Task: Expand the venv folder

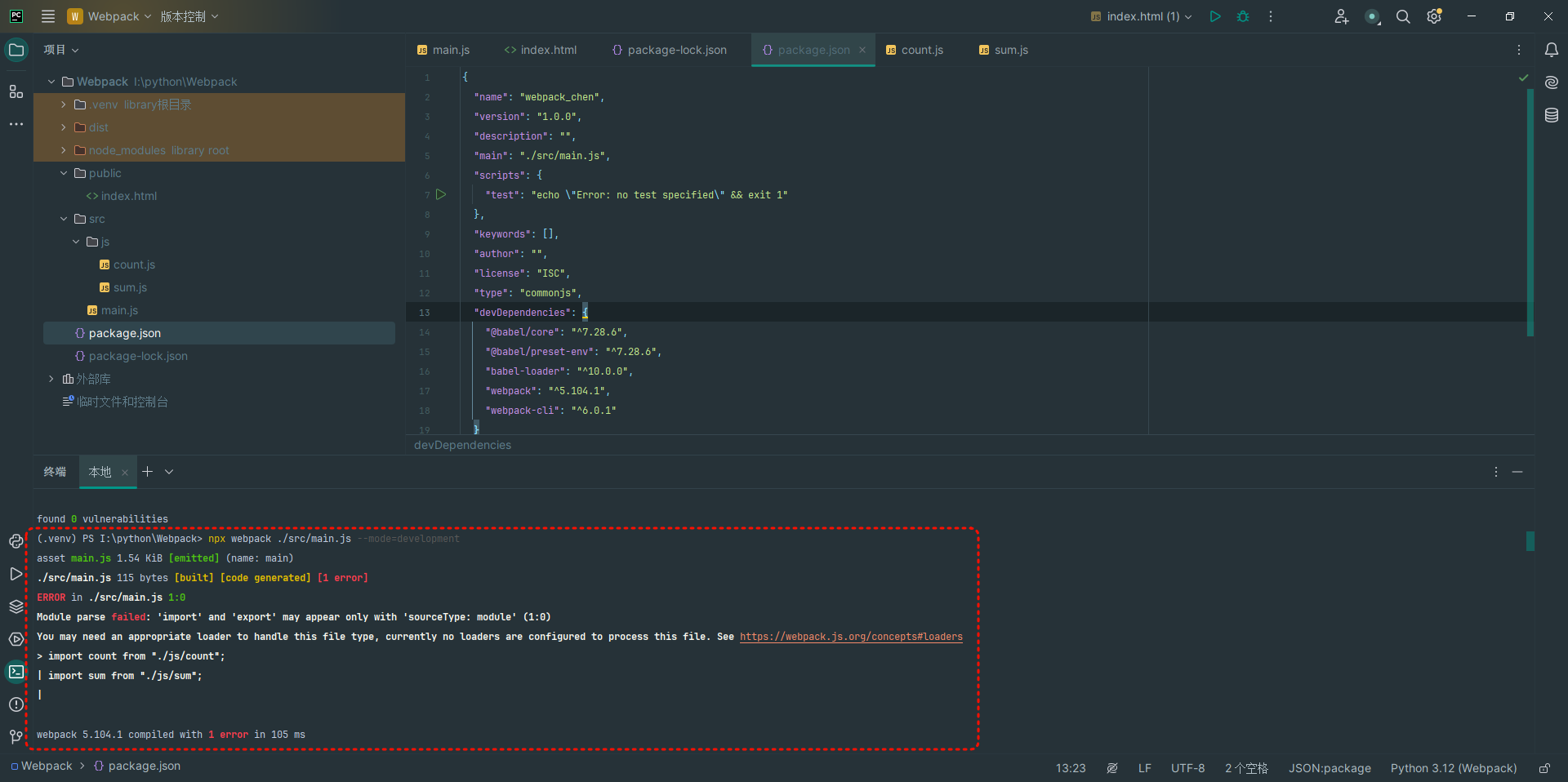Action: [64, 104]
